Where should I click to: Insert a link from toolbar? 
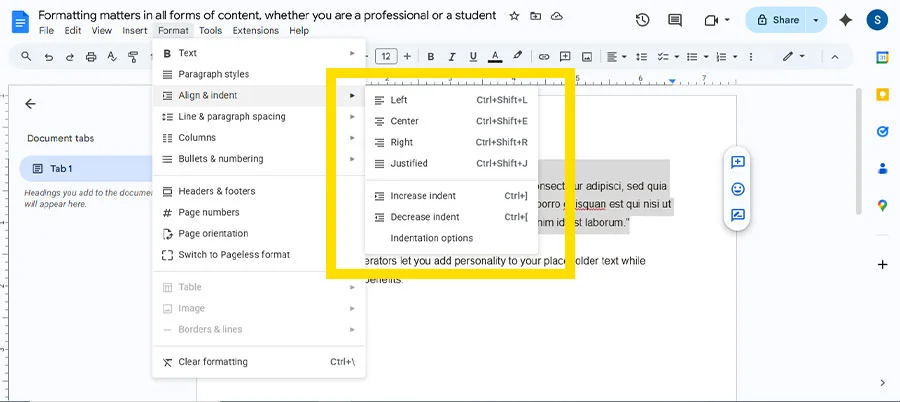click(x=544, y=56)
